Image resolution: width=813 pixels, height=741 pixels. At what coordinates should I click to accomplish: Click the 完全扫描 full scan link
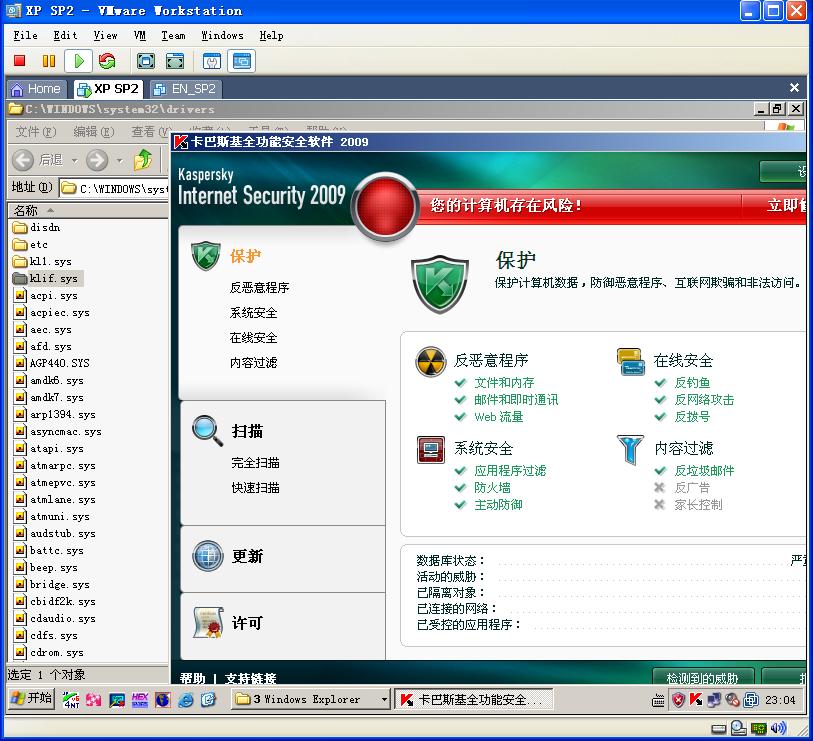255,463
